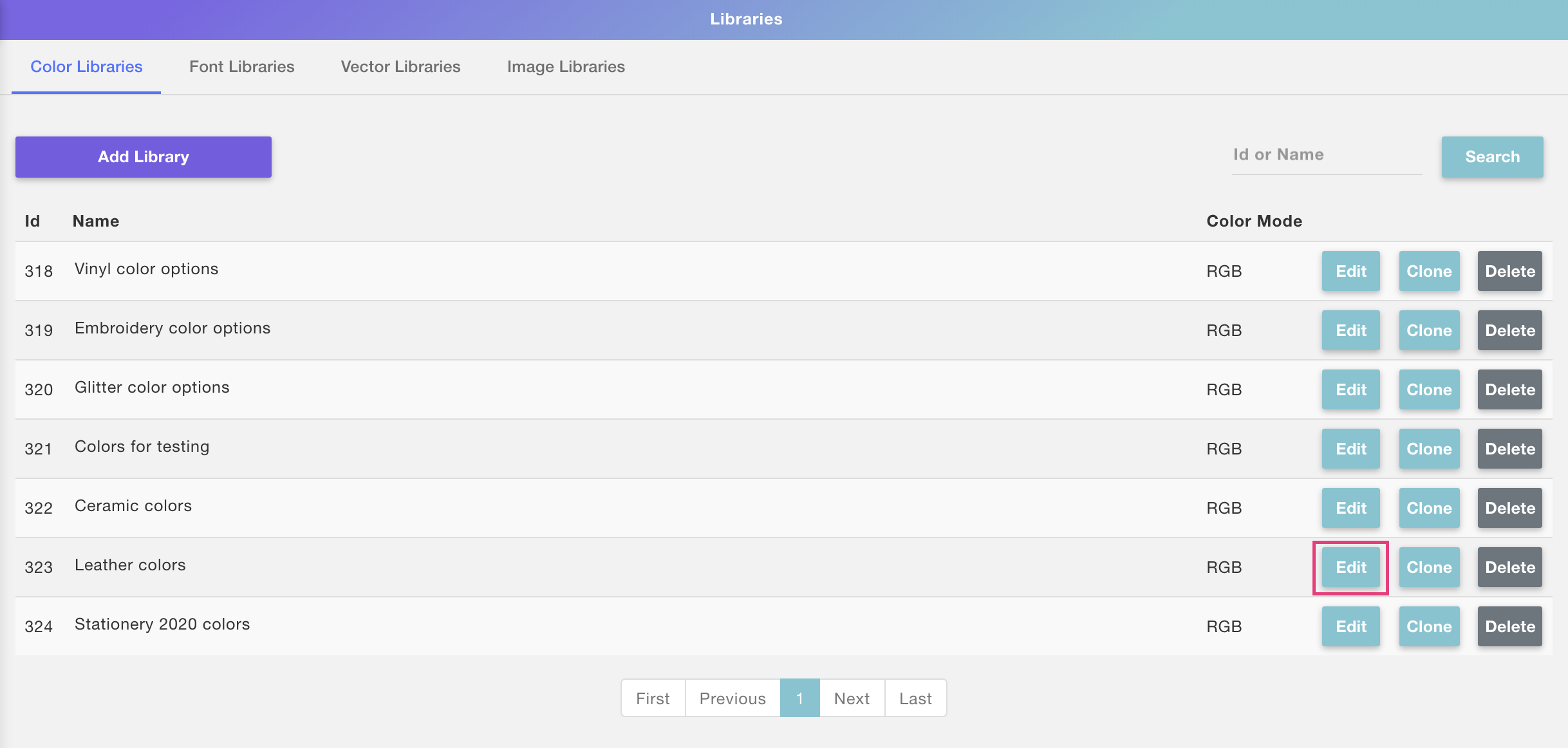This screenshot has width=1568, height=748.
Task: Clone the Embroidery color options library
Action: click(x=1429, y=331)
